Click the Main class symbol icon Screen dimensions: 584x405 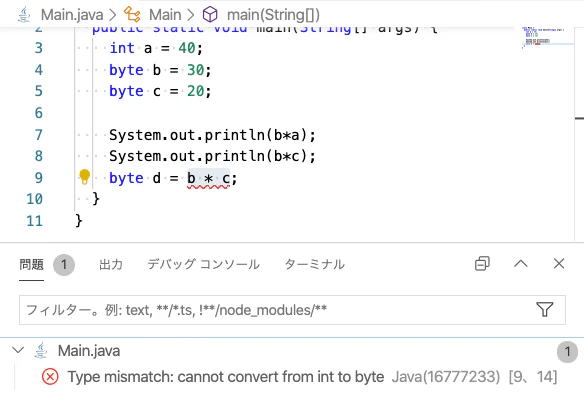132,15
